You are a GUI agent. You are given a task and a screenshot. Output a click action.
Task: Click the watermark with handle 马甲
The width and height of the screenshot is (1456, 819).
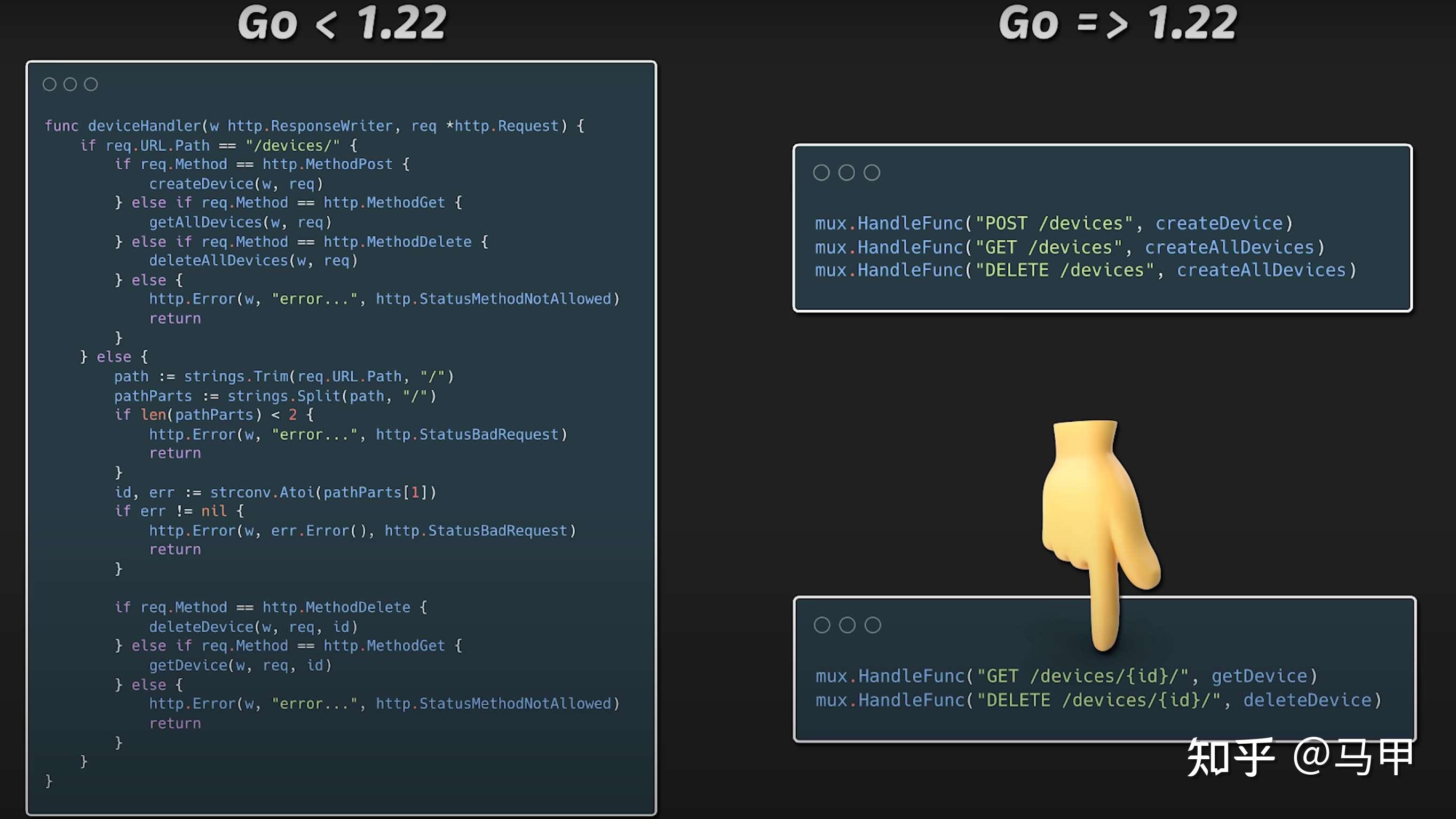pos(1300,758)
